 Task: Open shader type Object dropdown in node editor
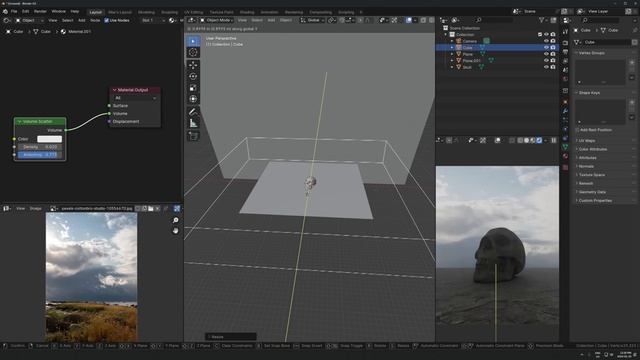tap(29, 20)
